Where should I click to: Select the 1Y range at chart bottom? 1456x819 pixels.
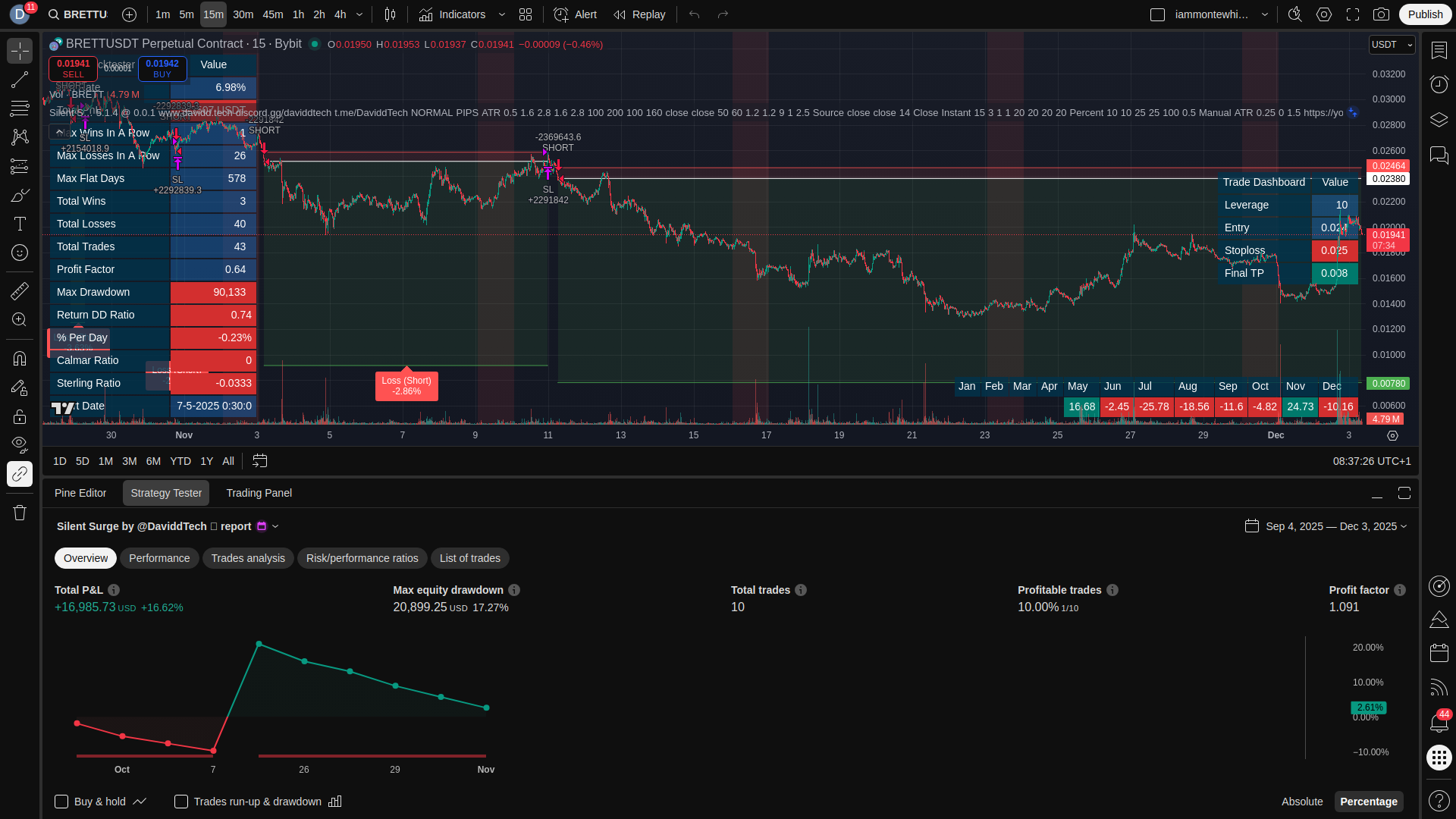pyautogui.click(x=206, y=461)
